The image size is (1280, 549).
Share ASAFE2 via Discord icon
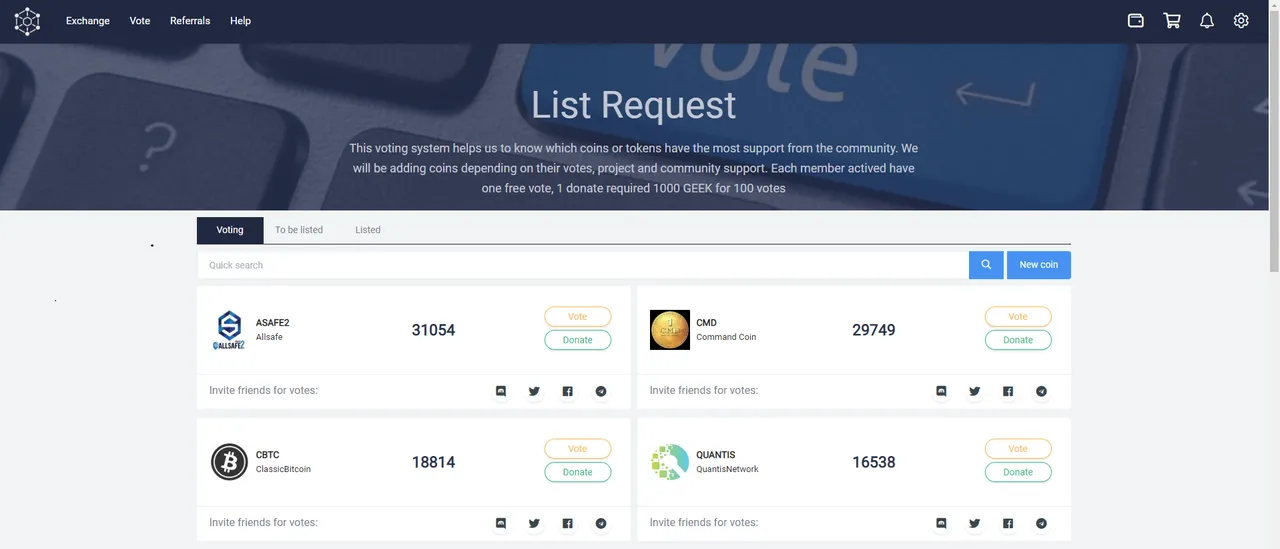[x=501, y=391]
